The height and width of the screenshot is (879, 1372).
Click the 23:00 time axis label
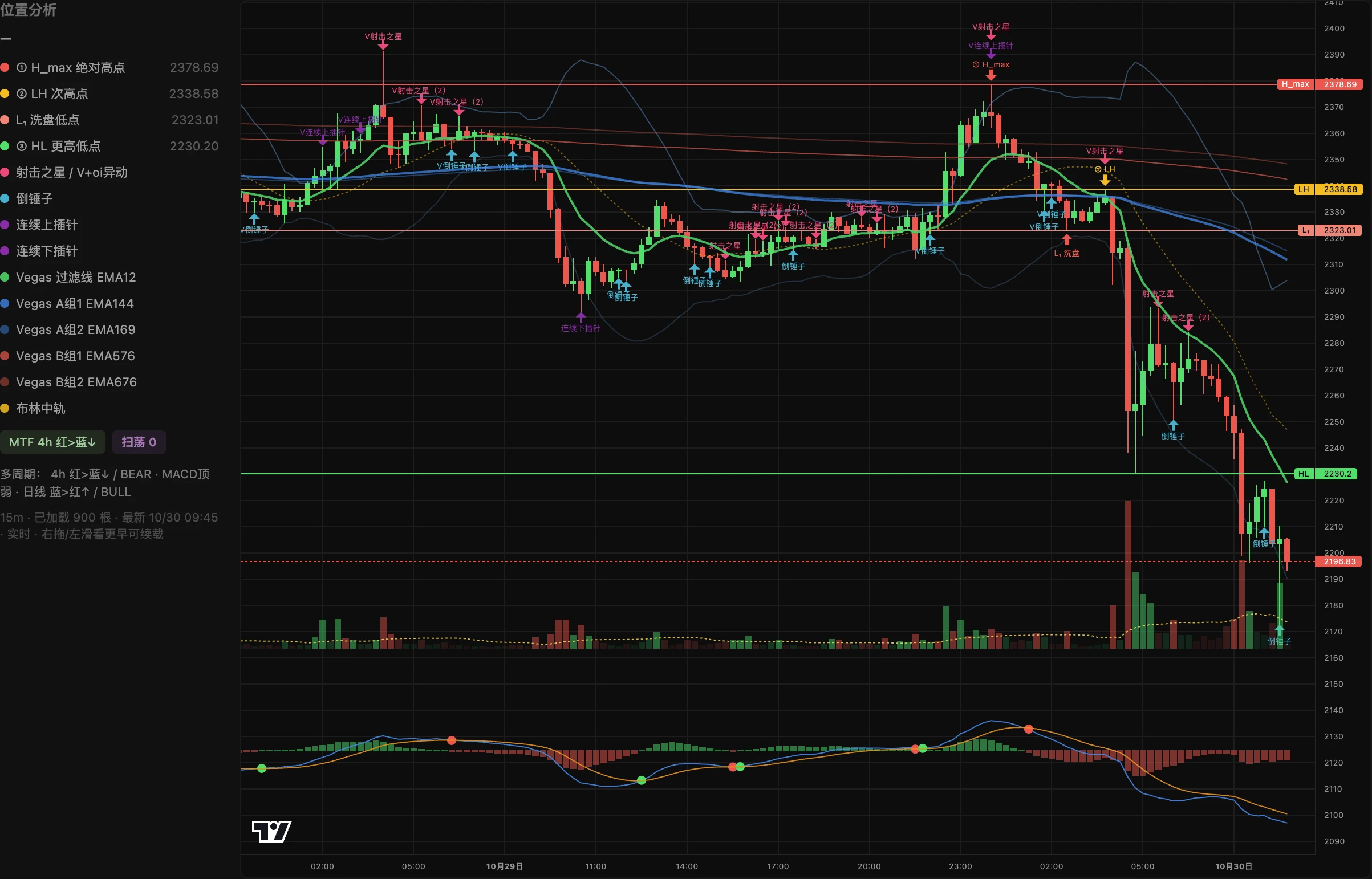click(960, 866)
